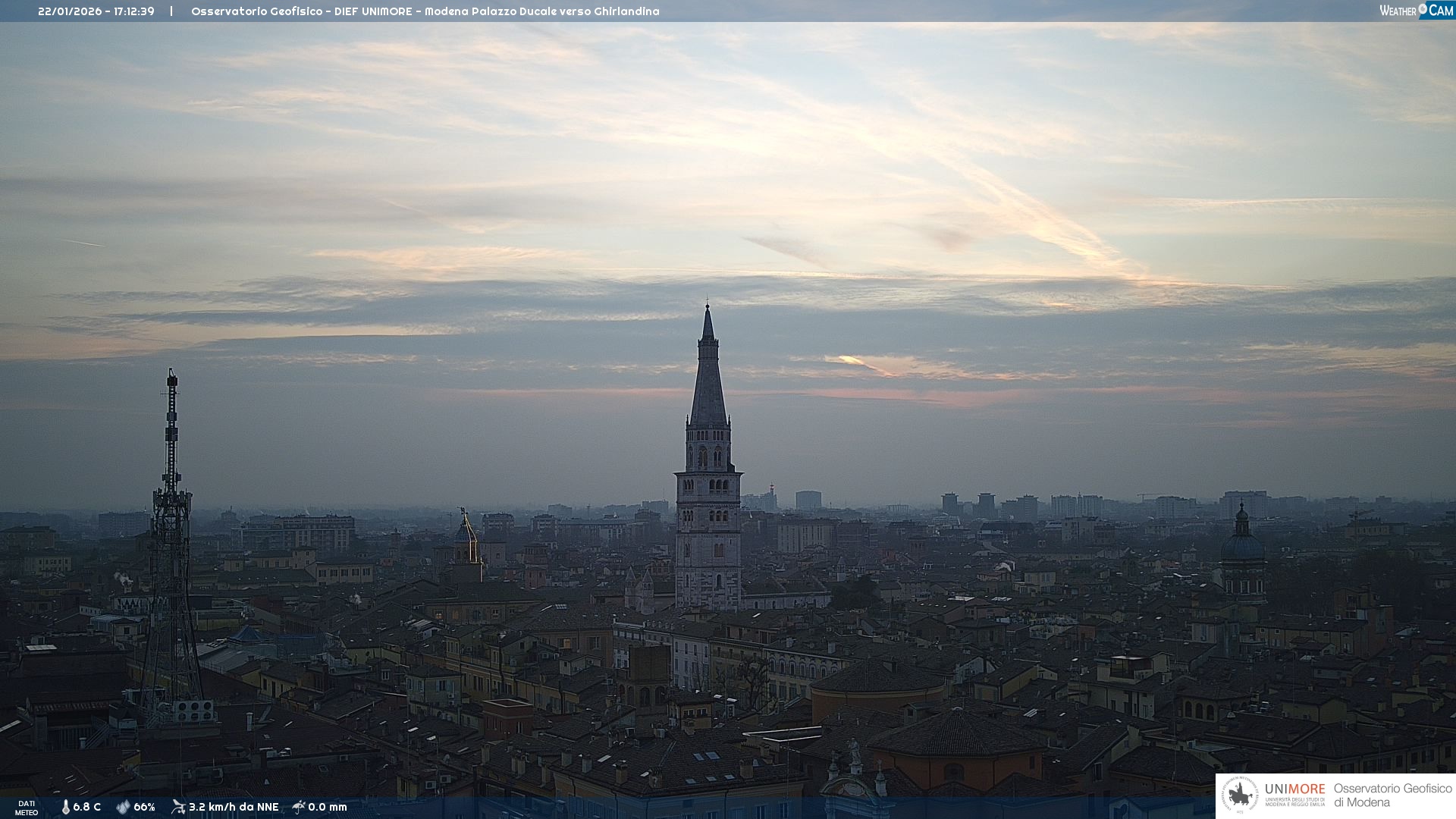Click the 0.0 mm rainfall reading
The width and height of the screenshot is (1456, 819).
pos(328,807)
